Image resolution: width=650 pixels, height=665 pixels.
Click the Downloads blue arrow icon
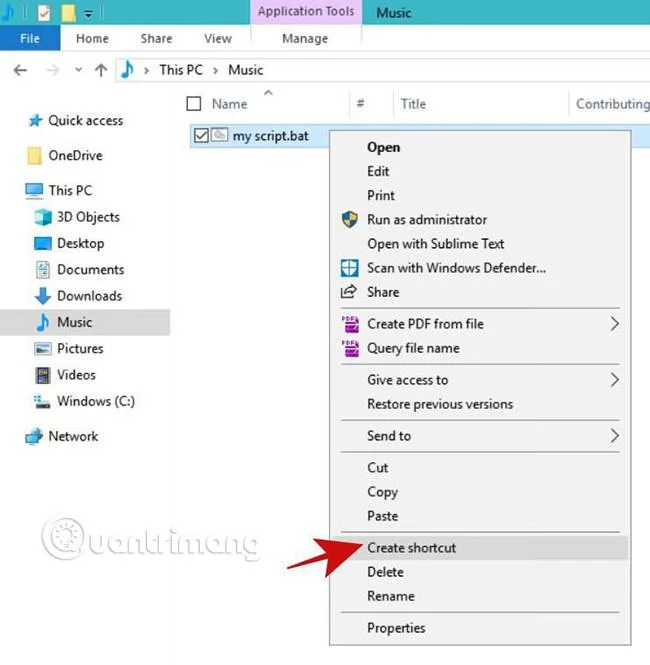[x=43, y=296]
